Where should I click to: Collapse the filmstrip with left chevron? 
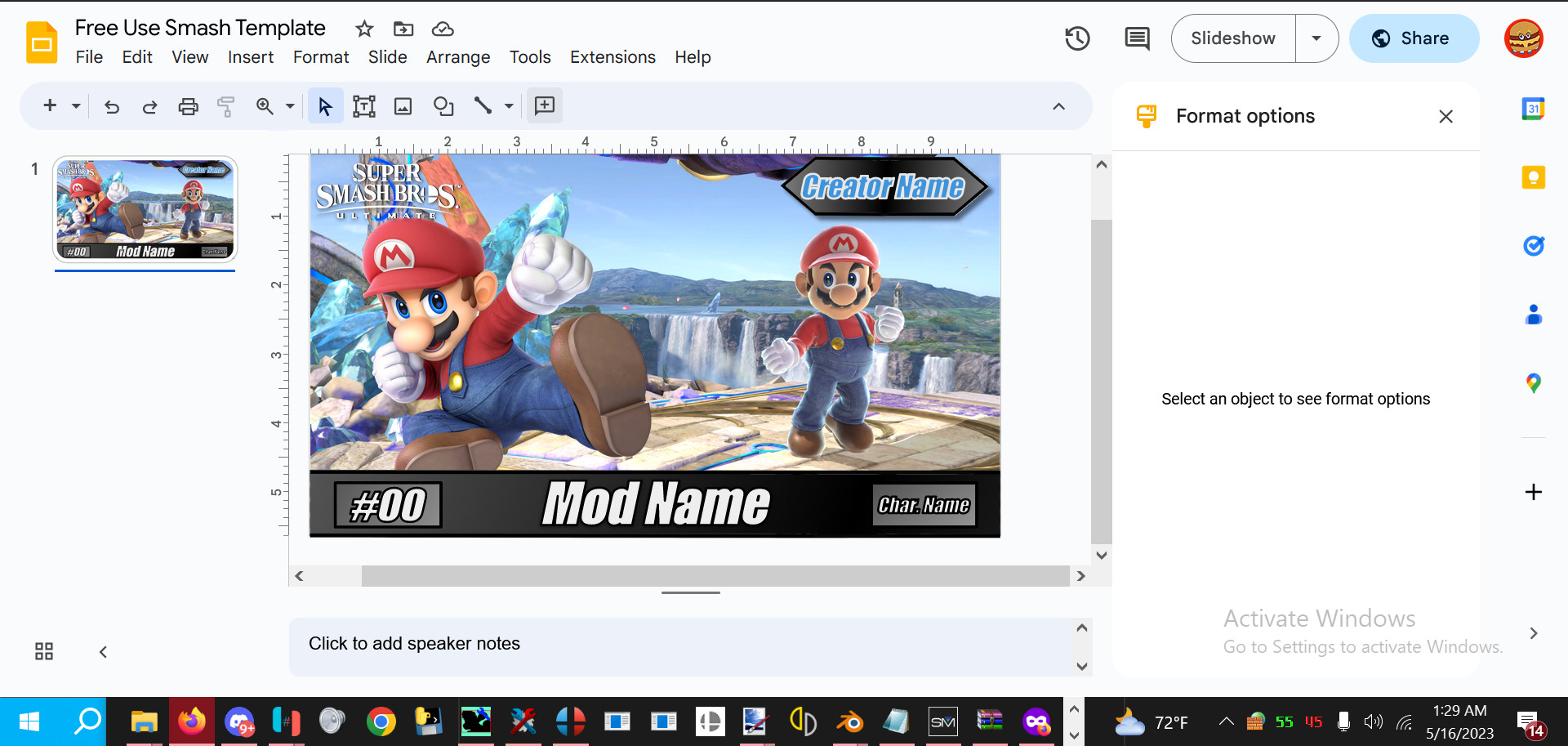103,651
